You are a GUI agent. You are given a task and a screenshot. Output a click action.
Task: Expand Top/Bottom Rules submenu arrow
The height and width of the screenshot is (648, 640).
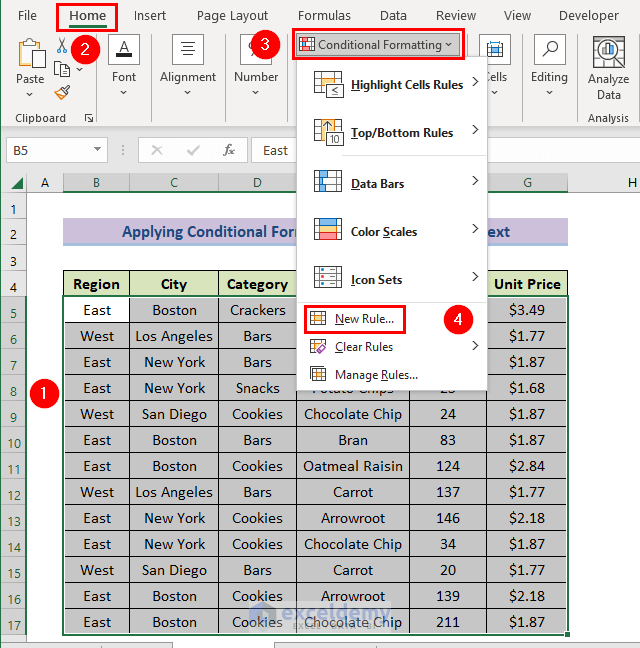pos(475,130)
